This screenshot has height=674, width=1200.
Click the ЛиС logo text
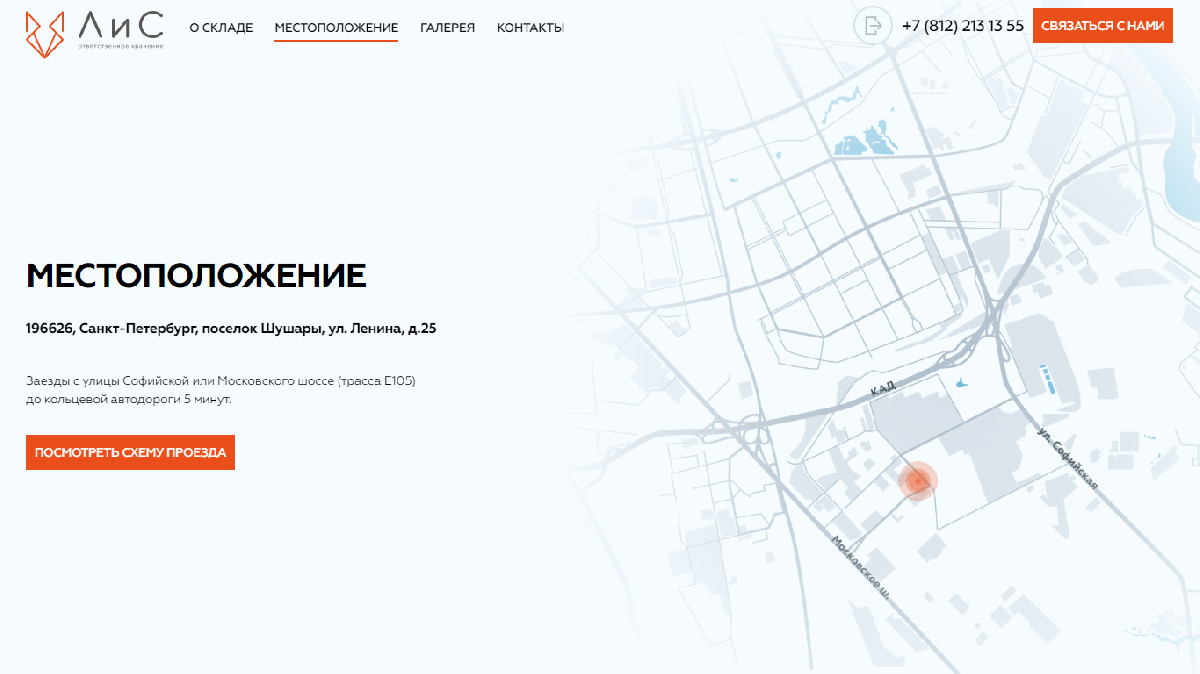[x=121, y=24]
